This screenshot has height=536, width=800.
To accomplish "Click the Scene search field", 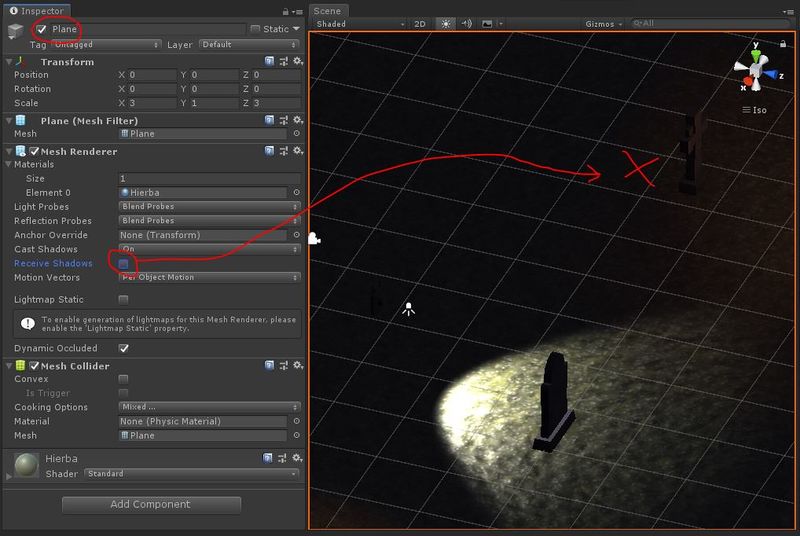I will click(710, 23).
